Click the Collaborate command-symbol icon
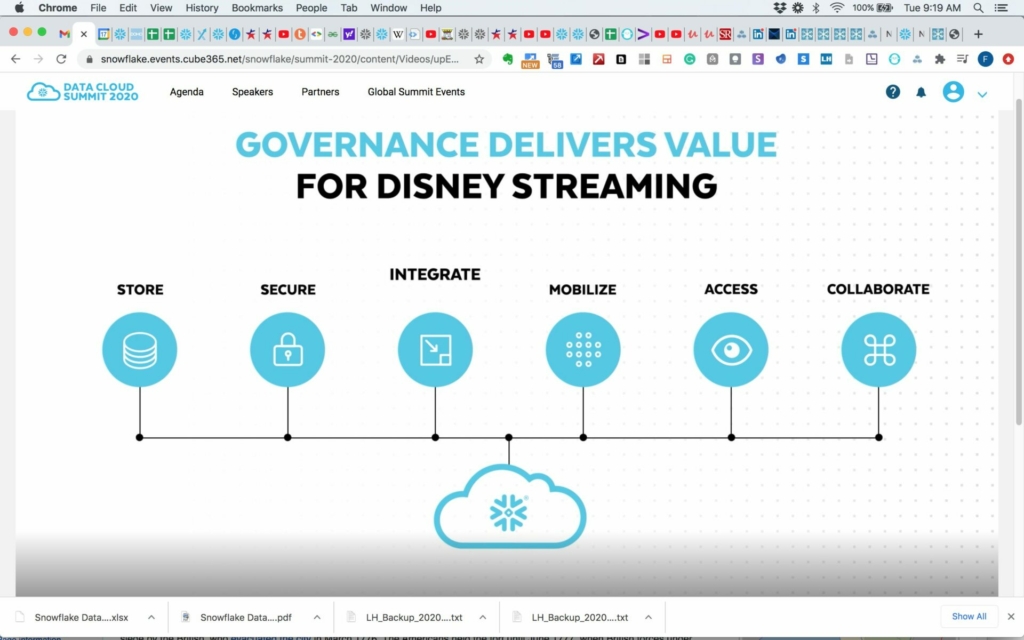 pyautogui.click(x=878, y=349)
